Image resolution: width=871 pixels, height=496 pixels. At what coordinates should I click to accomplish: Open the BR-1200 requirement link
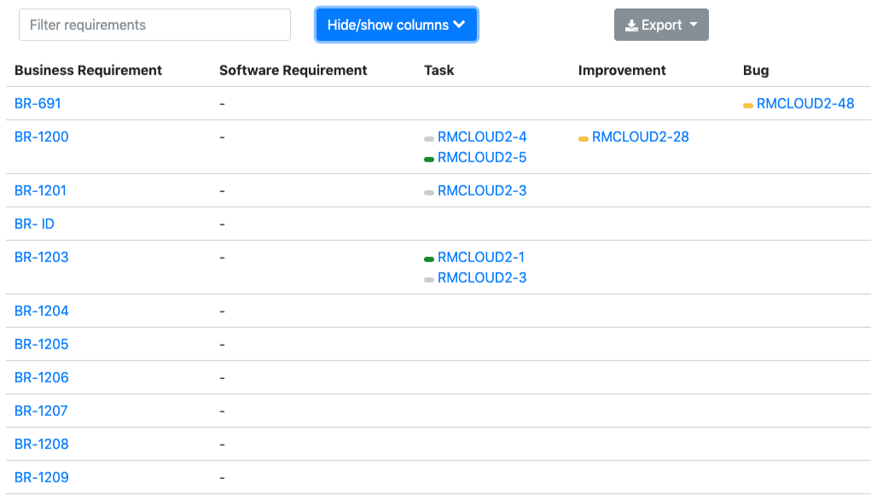[x=42, y=137]
